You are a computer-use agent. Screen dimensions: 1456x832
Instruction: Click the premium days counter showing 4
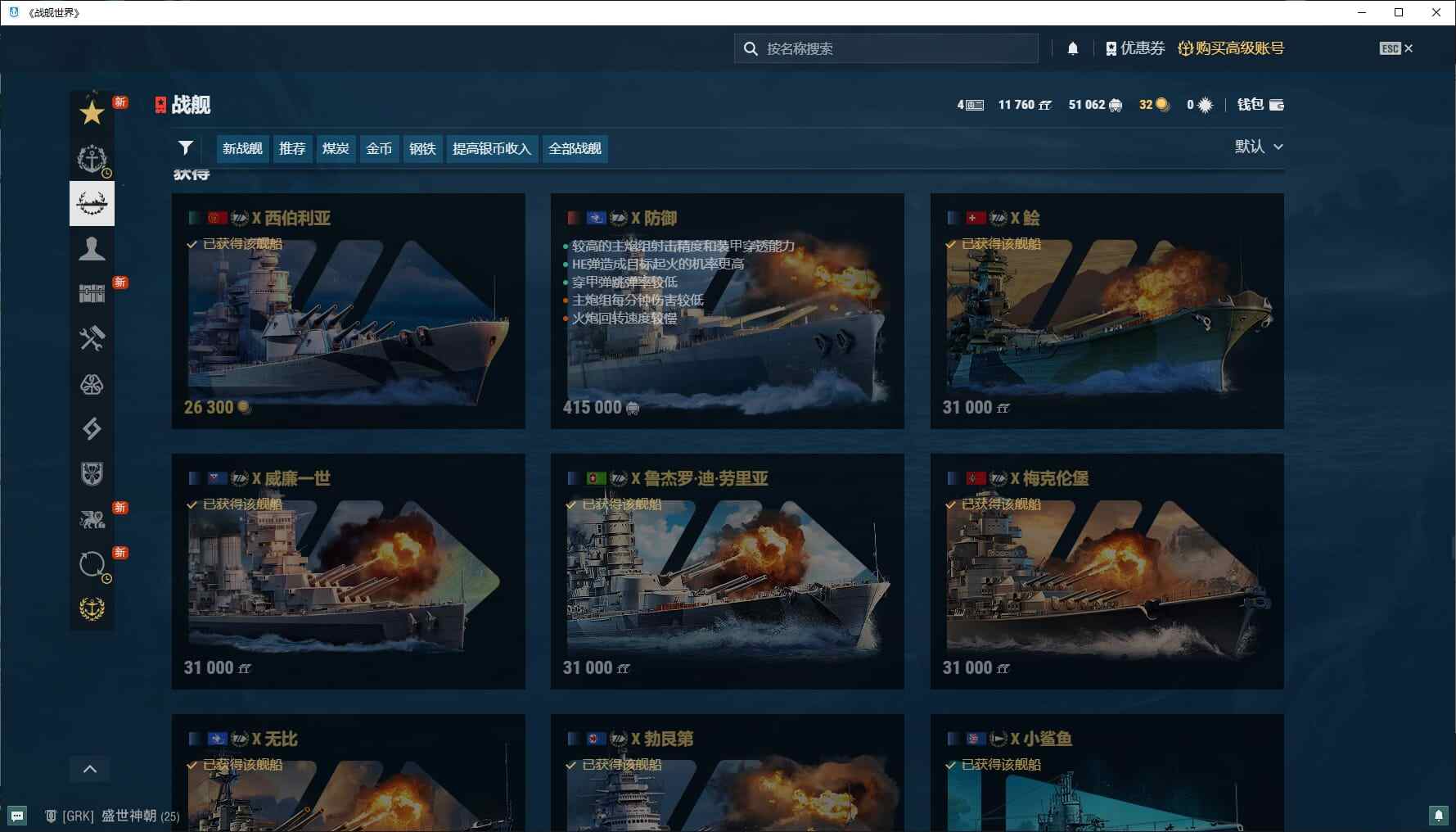point(970,105)
